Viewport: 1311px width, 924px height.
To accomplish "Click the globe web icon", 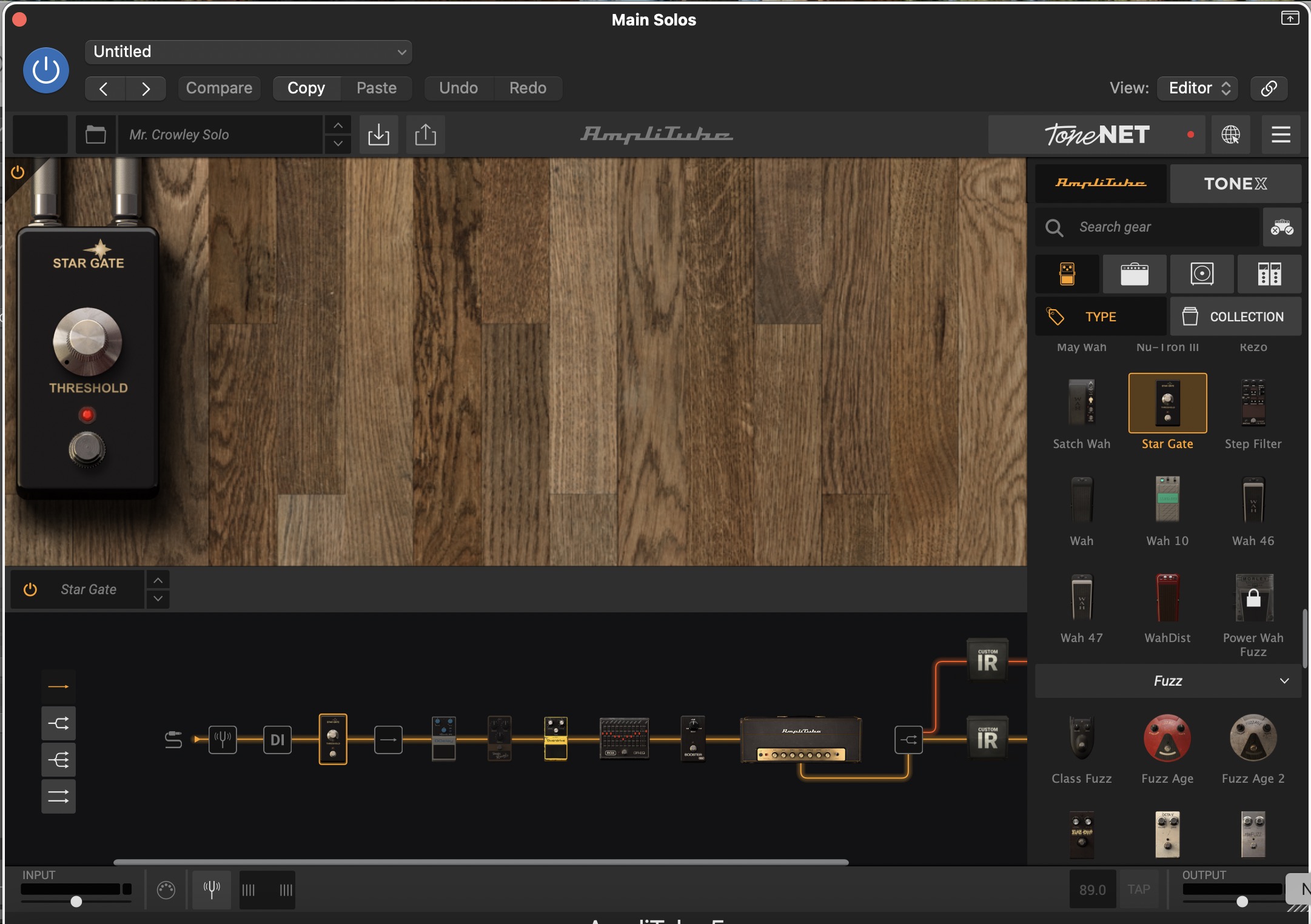I will 1230,135.
